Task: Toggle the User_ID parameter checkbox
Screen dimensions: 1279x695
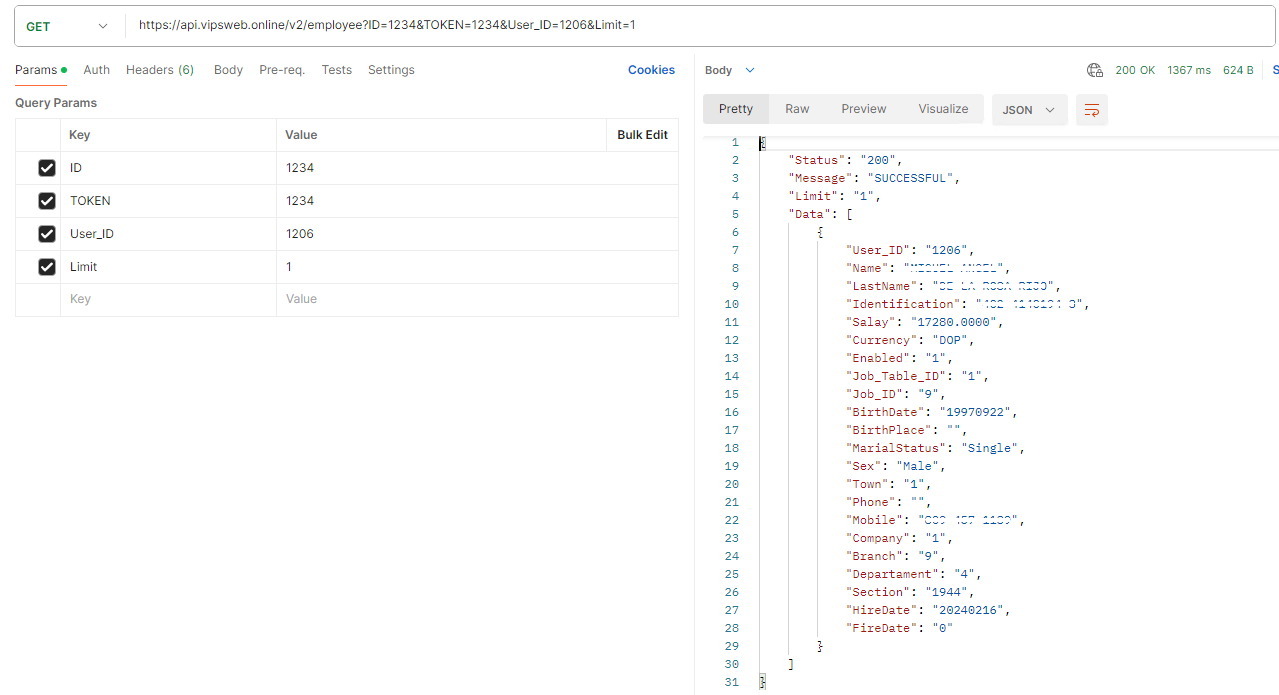Action: point(46,234)
